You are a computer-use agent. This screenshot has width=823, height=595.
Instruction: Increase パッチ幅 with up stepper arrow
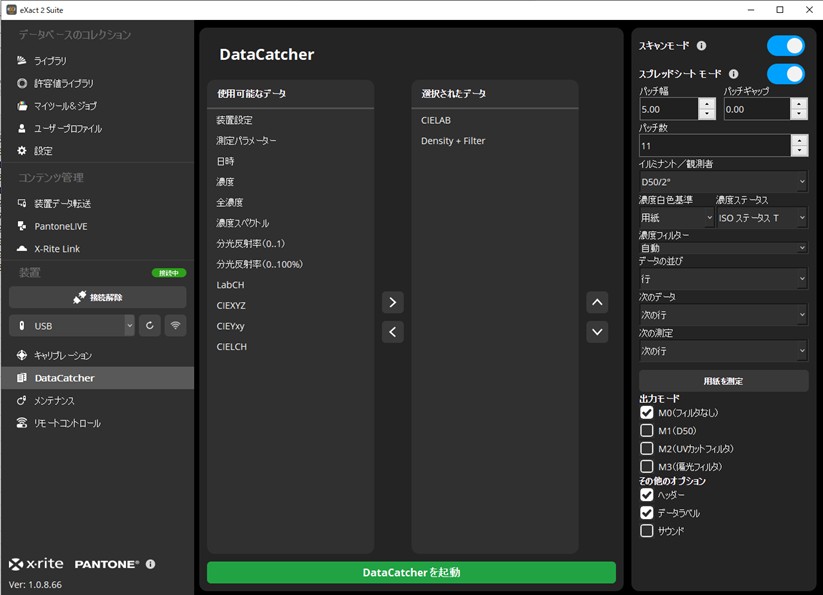(707, 104)
